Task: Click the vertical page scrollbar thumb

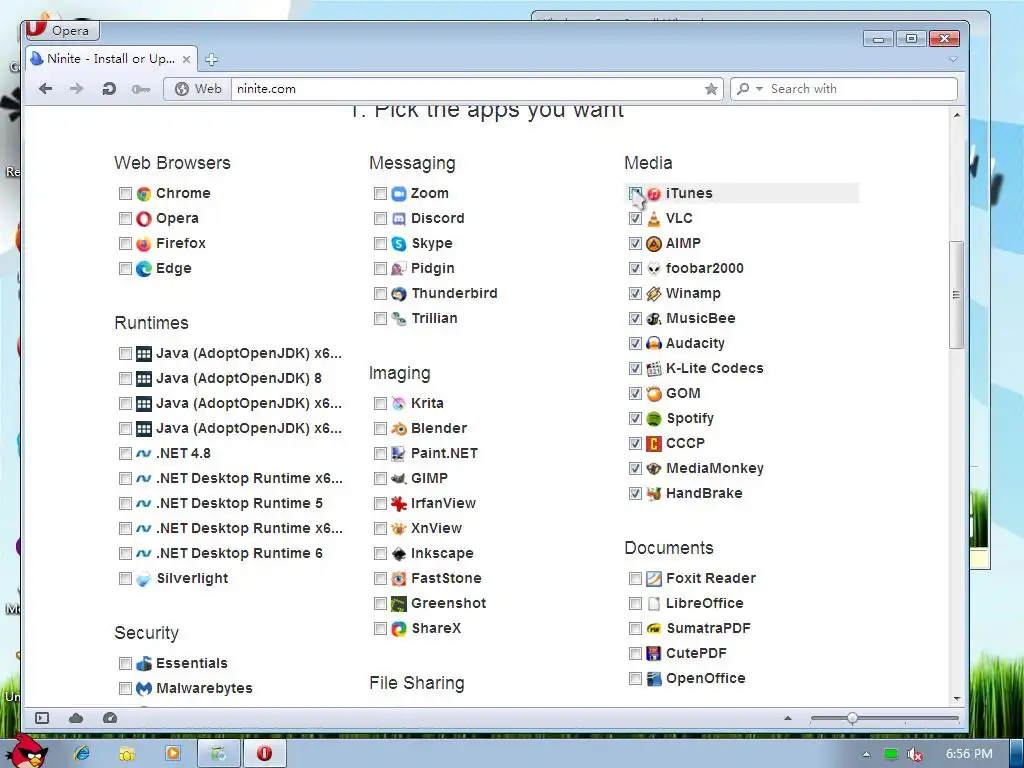Action: click(x=957, y=295)
